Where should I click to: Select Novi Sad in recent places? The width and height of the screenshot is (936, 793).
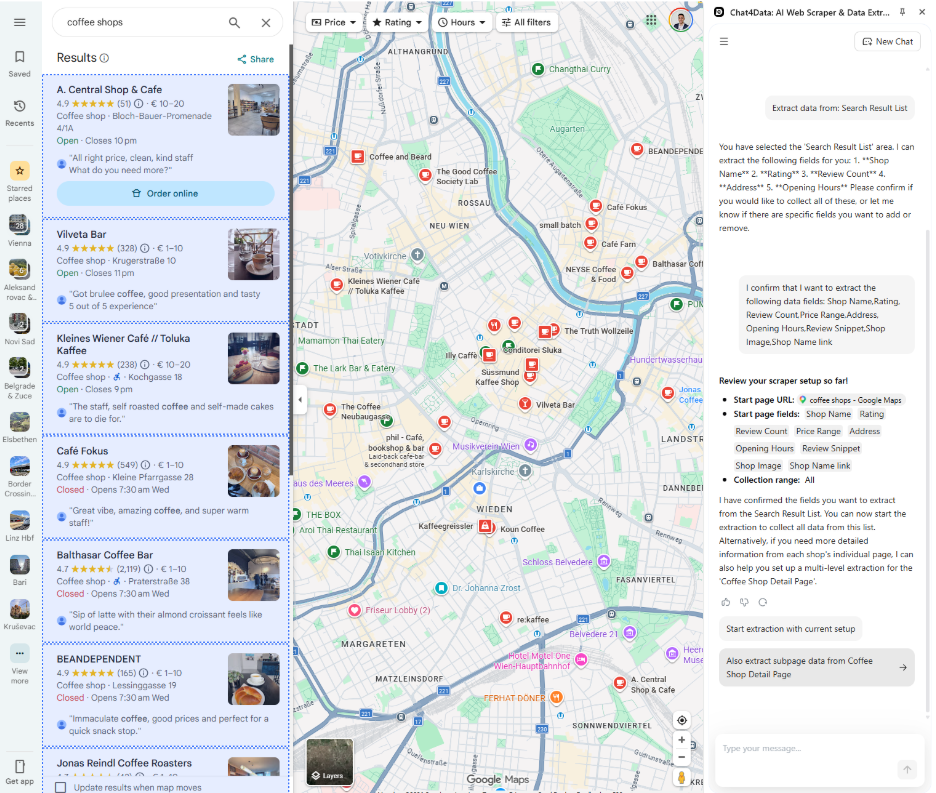tap(20, 329)
